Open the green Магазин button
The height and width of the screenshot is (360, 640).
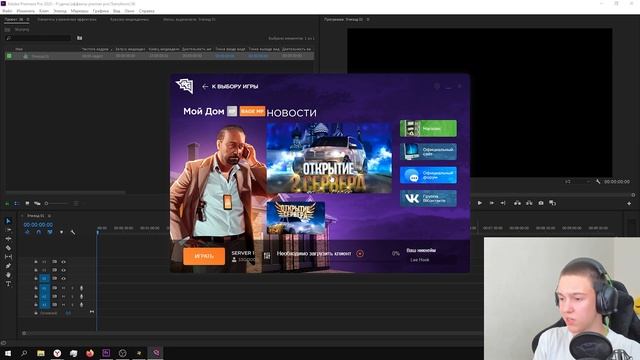(428, 128)
